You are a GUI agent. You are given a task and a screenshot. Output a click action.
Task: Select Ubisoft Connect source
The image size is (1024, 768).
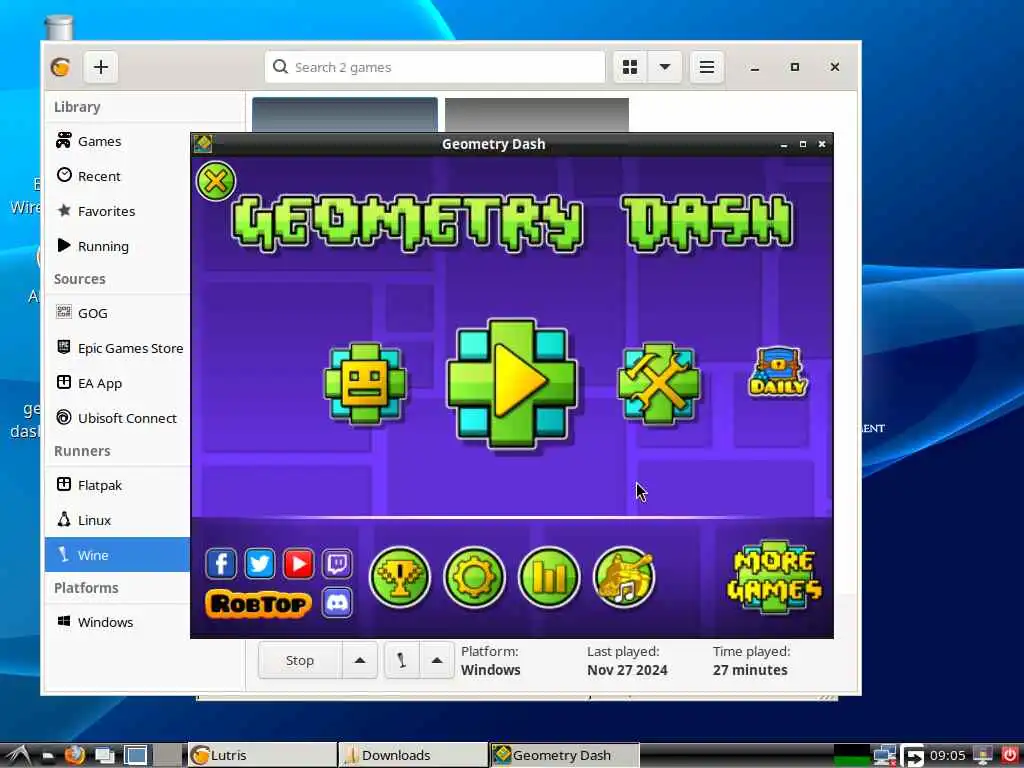tap(118, 418)
